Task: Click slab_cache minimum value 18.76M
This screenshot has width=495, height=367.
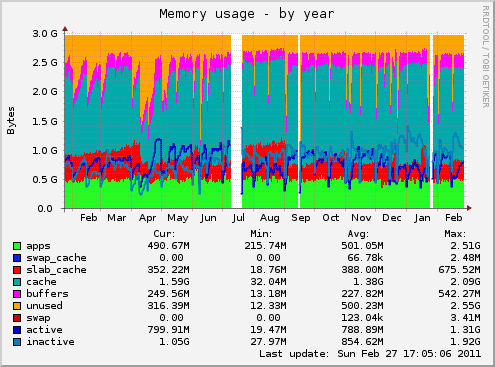Action: click(268, 270)
